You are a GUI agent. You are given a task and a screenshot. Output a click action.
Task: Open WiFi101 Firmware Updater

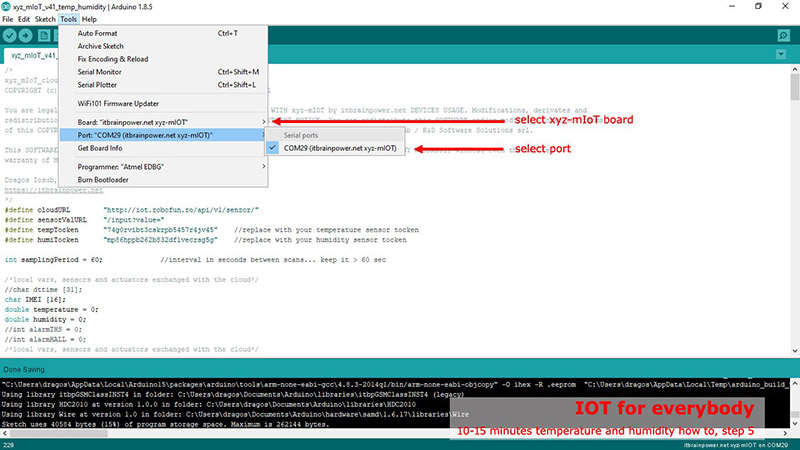coord(163,104)
